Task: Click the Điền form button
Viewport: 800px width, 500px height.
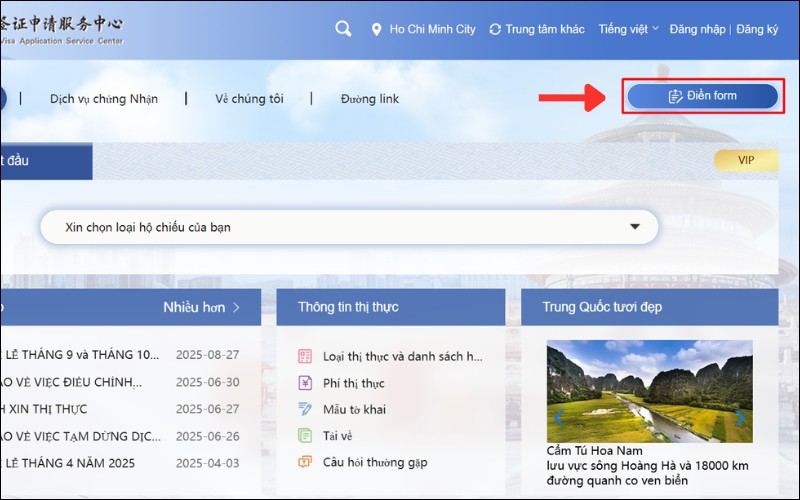Action: [703, 96]
